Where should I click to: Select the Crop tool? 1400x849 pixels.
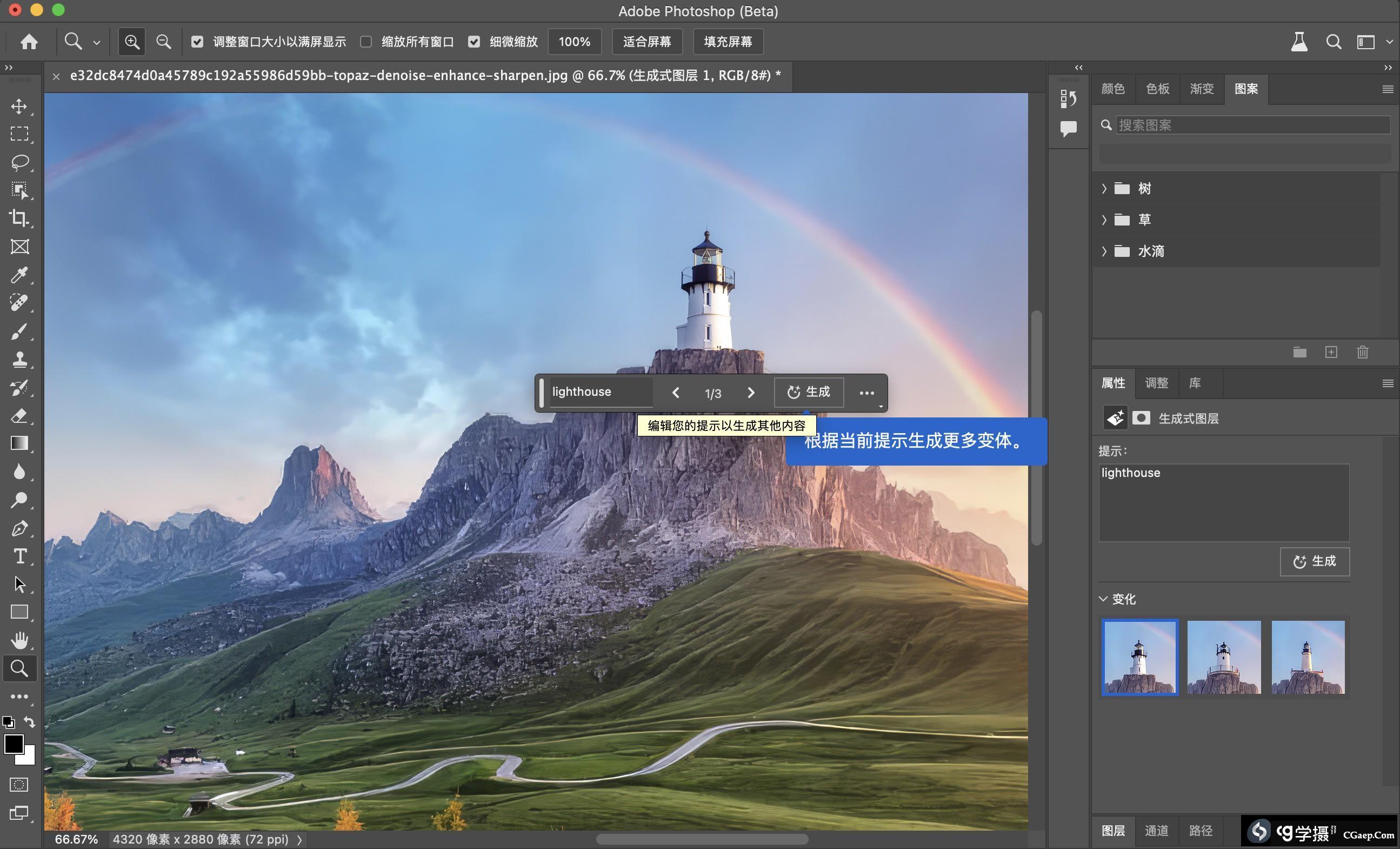click(x=19, y=217)
